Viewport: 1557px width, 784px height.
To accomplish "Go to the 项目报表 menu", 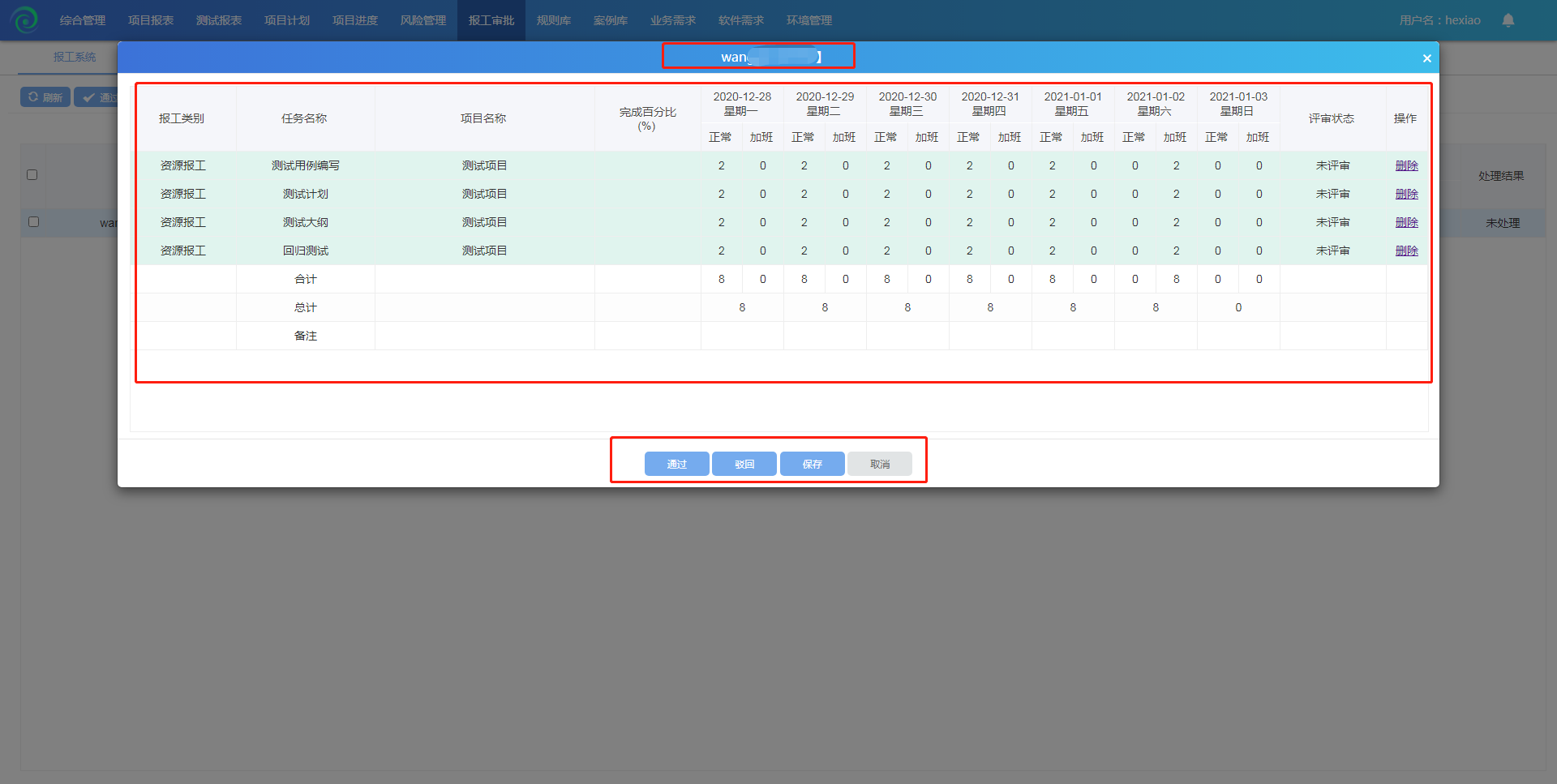I will [151, 20].
